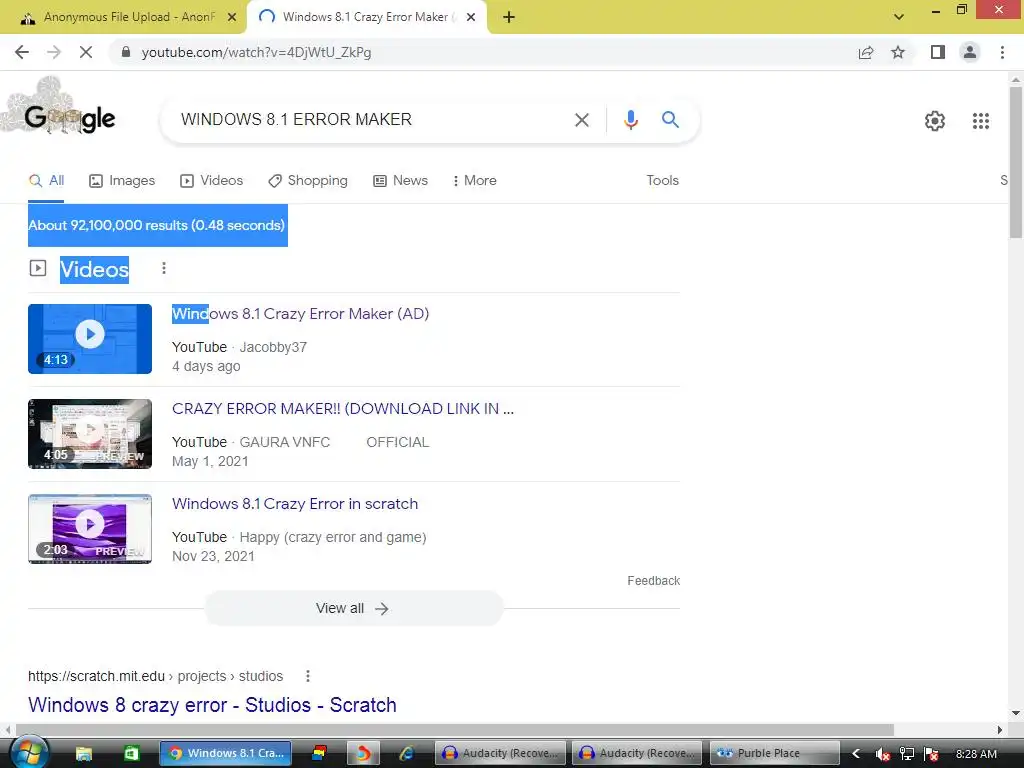Image resolution: width=1024 pixels, height=768 pixels.
Task: Expand the More search categories
Action: click(x=475, y=181)
